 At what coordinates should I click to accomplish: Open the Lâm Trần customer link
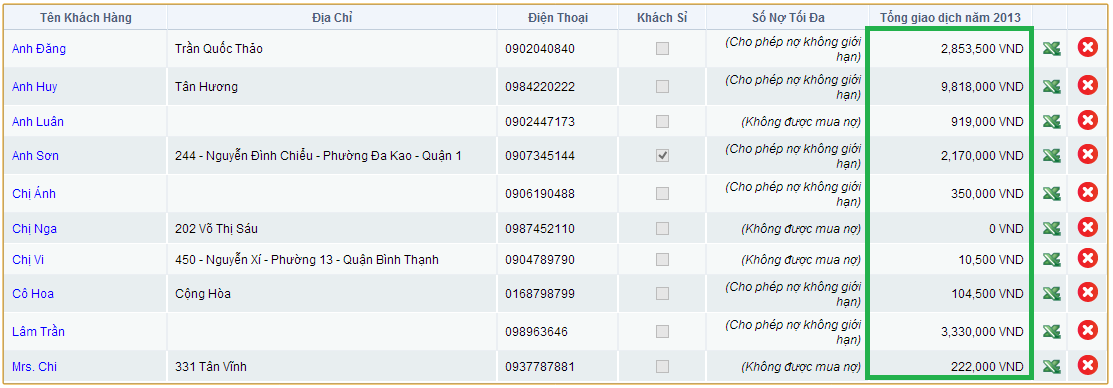pyautogui.click(x=38, y=331)
